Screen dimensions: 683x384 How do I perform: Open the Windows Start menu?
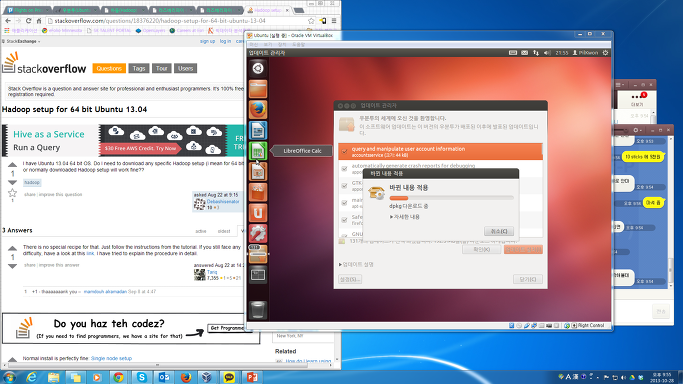[10, 377]
